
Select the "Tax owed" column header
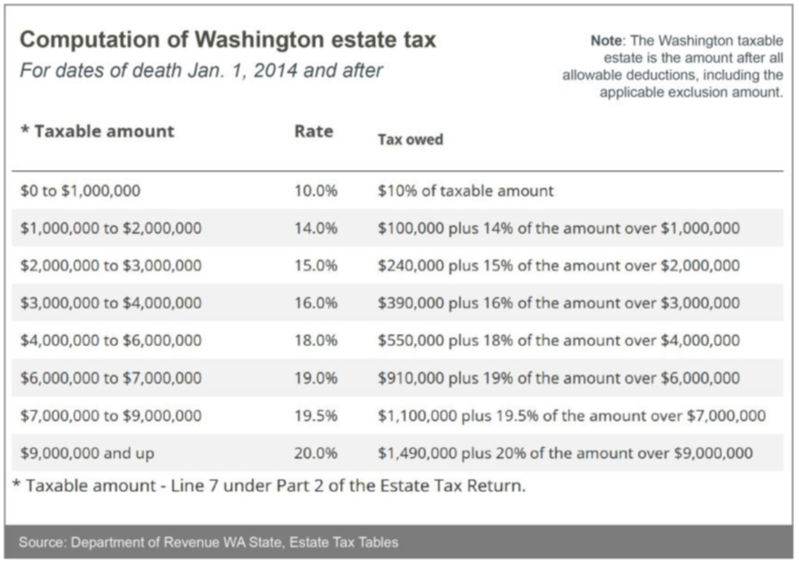tap(410, 139)
